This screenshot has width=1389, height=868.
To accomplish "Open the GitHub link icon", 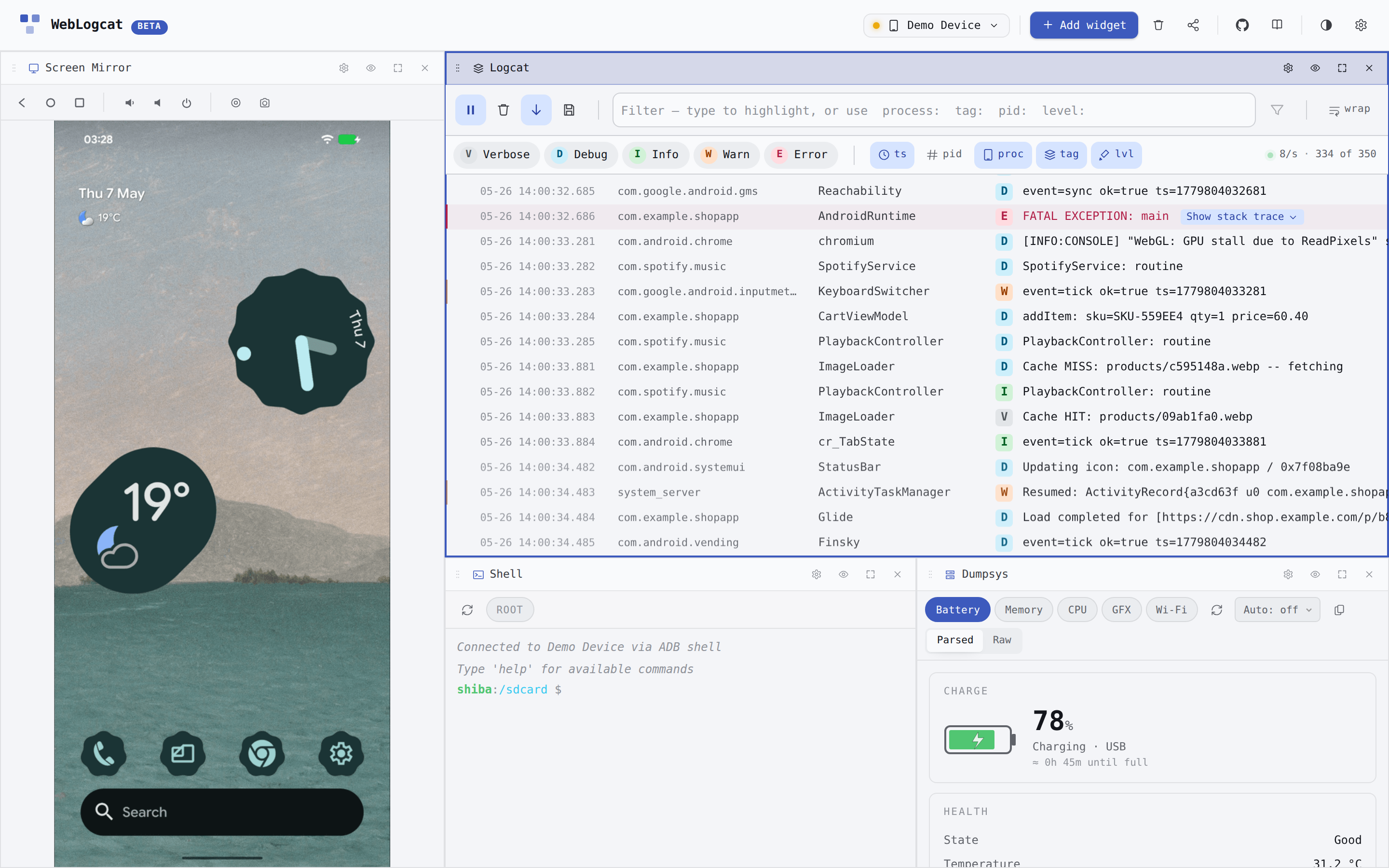I will pyautogui.click(x=1242, y=25).
